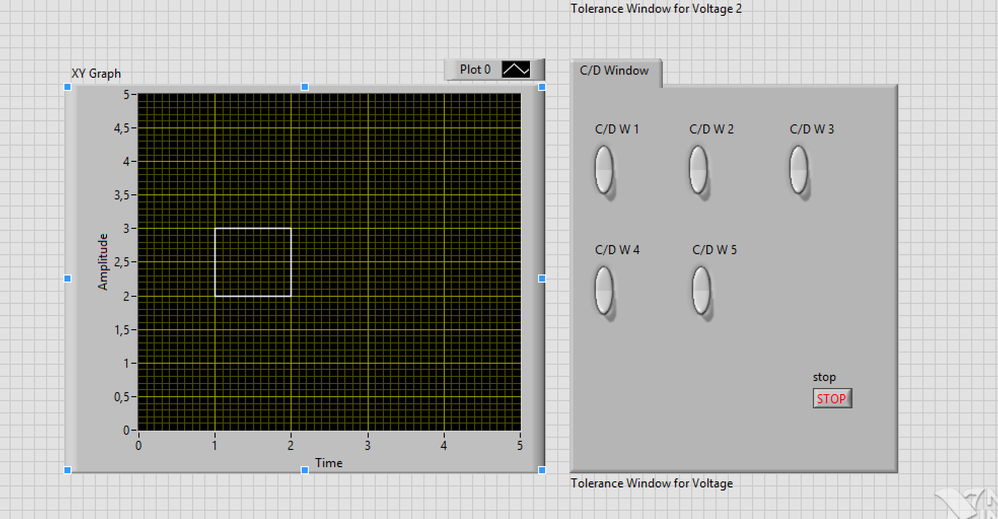Viewport: 998px width, 519px height.
Task: Click the C/D W 3 label
Action: coord(812,129)
